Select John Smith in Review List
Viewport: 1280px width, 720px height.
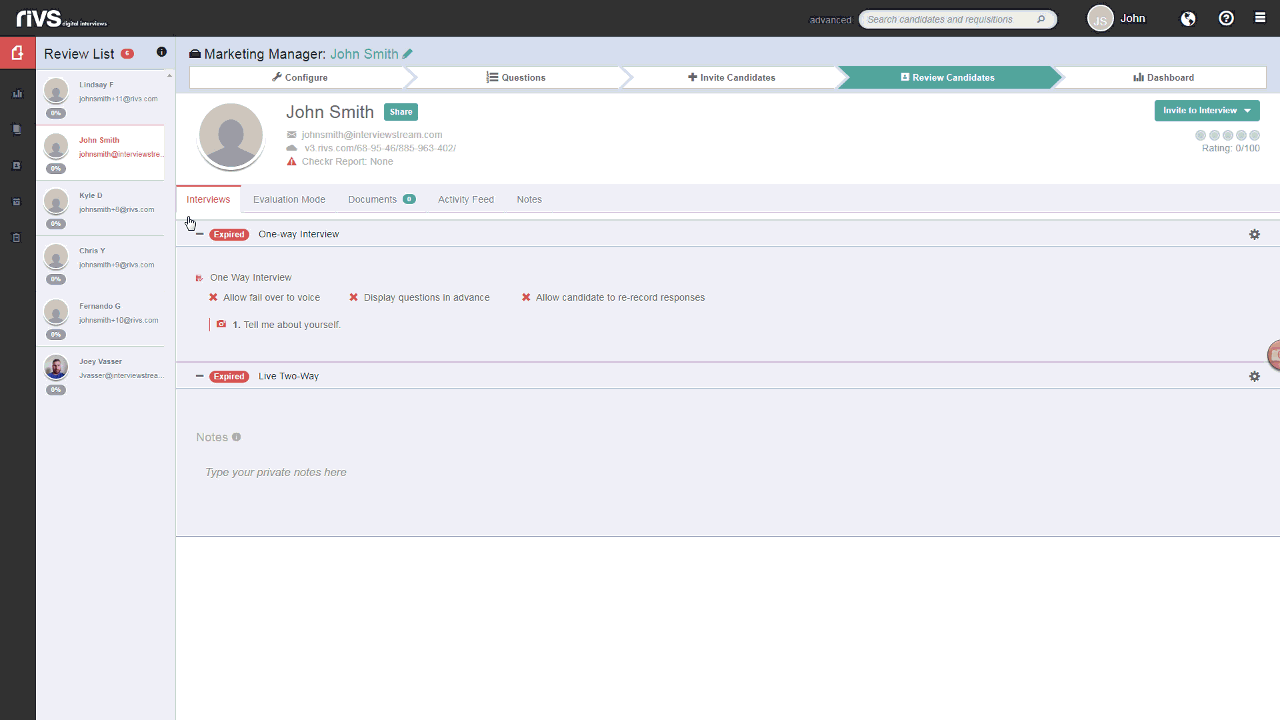pos(100,153)
